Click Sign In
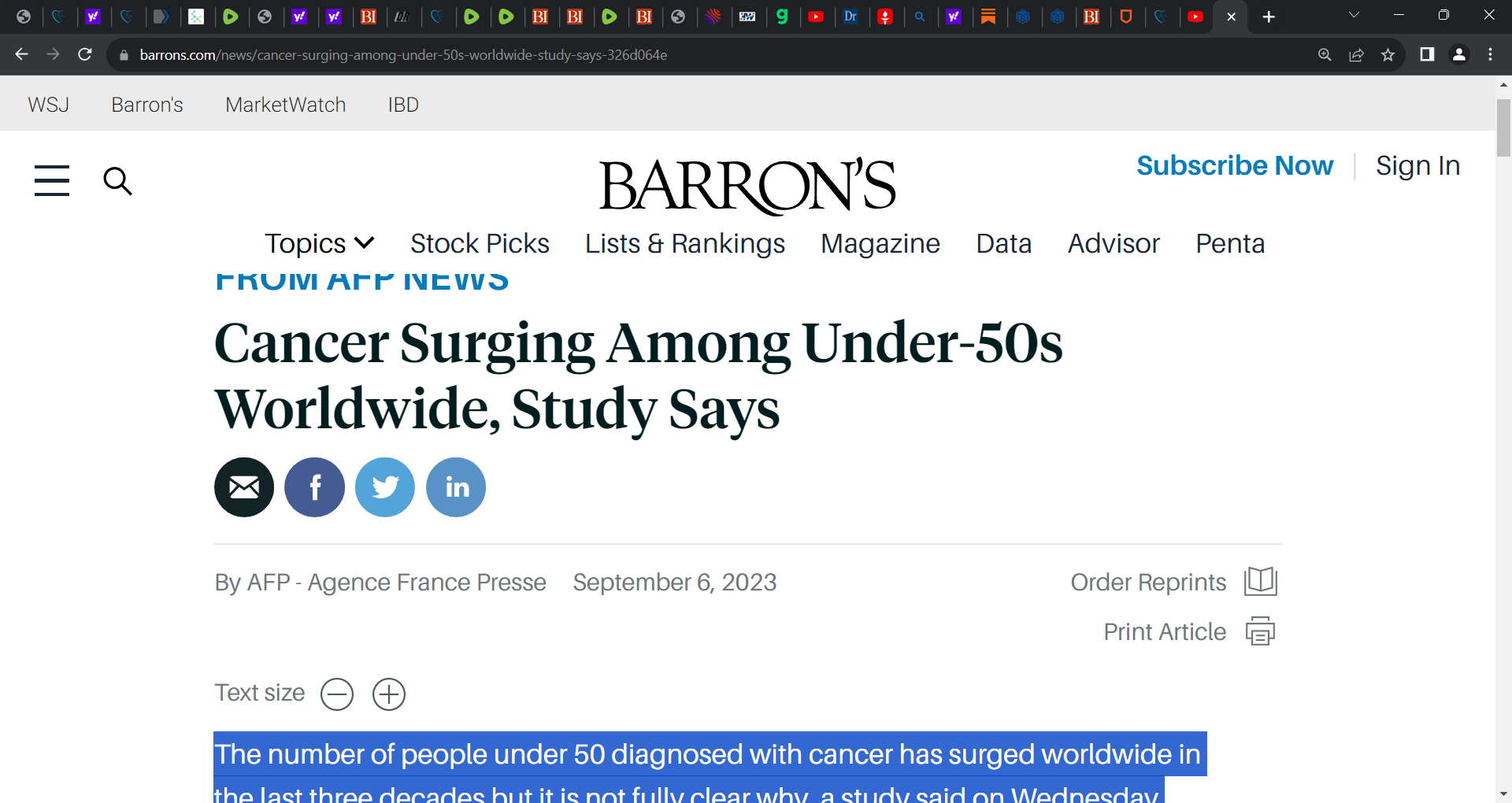This screenshot has width=1512, height=803. pos(1417,165)
